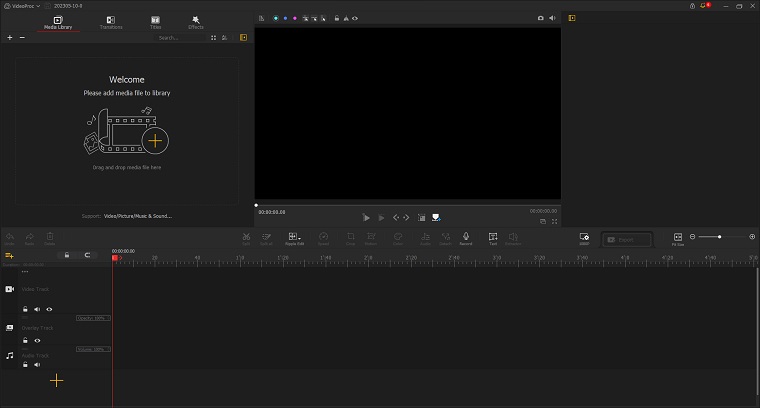Click the timeline zoom slider handle
The width and height of the screenshot is (760, 408).
tap(719, 237)
